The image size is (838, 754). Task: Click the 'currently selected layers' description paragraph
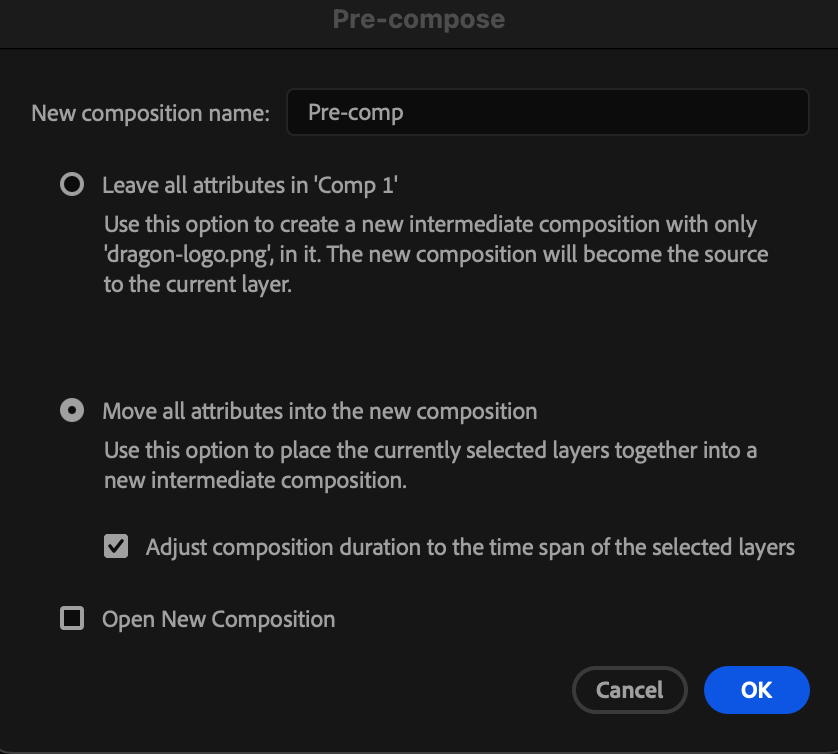(431, 465)
